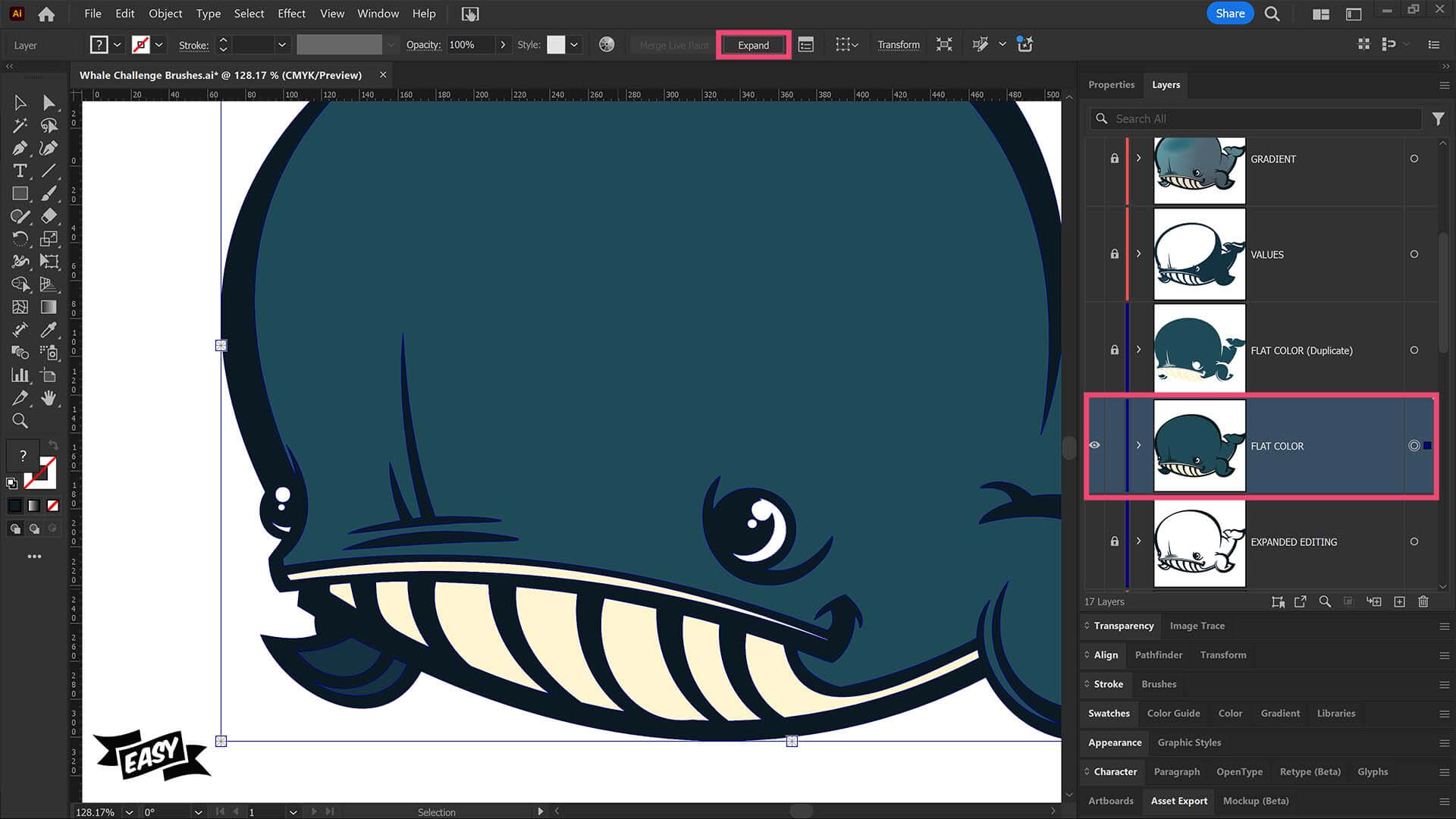The height and width of the screenshot is (819, 1456).
Task: Select the Pen tool
Action: 20,148
